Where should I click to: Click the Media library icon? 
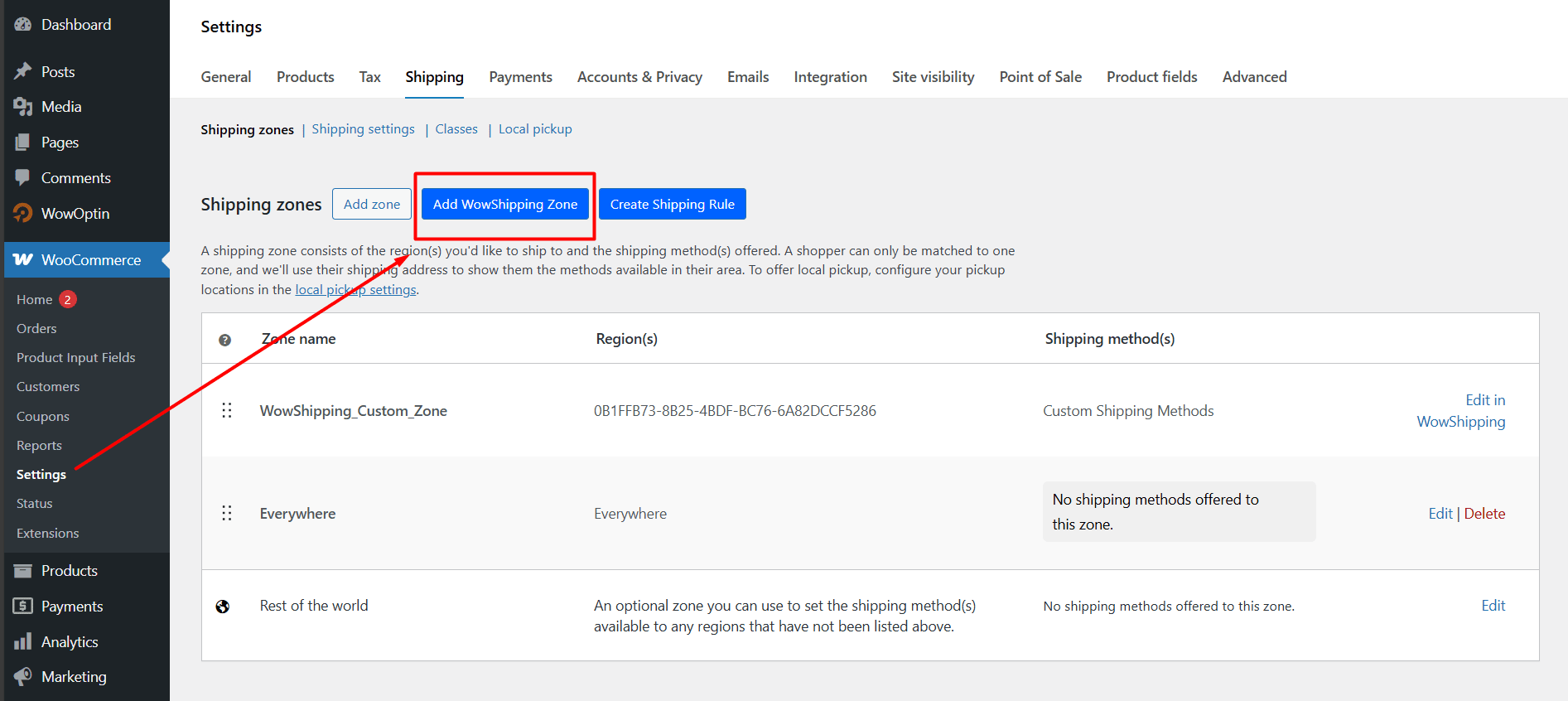22,107
